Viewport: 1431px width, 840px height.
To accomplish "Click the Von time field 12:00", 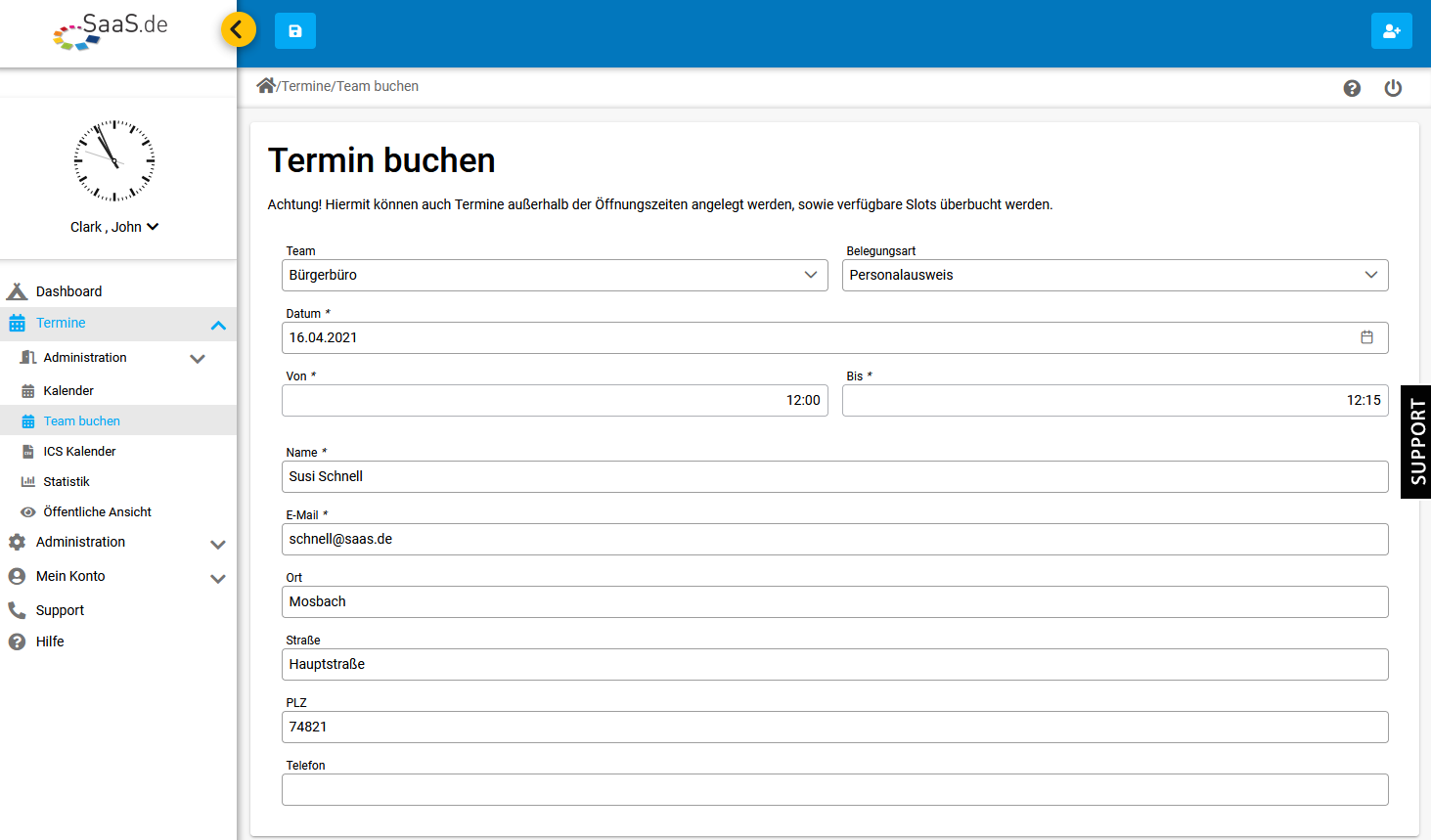I will click(x=555, y=400).
